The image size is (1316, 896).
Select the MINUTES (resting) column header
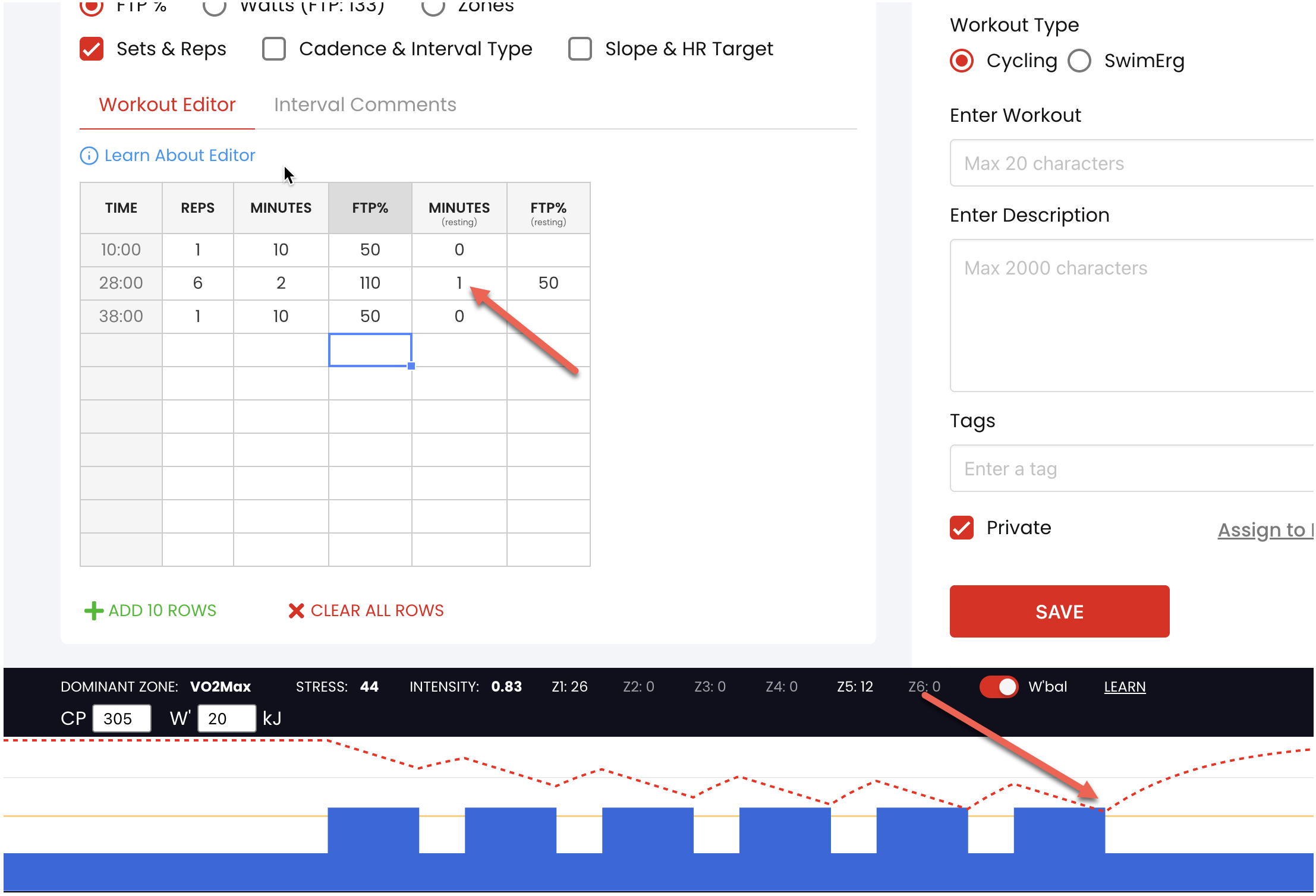click(459, 208)
